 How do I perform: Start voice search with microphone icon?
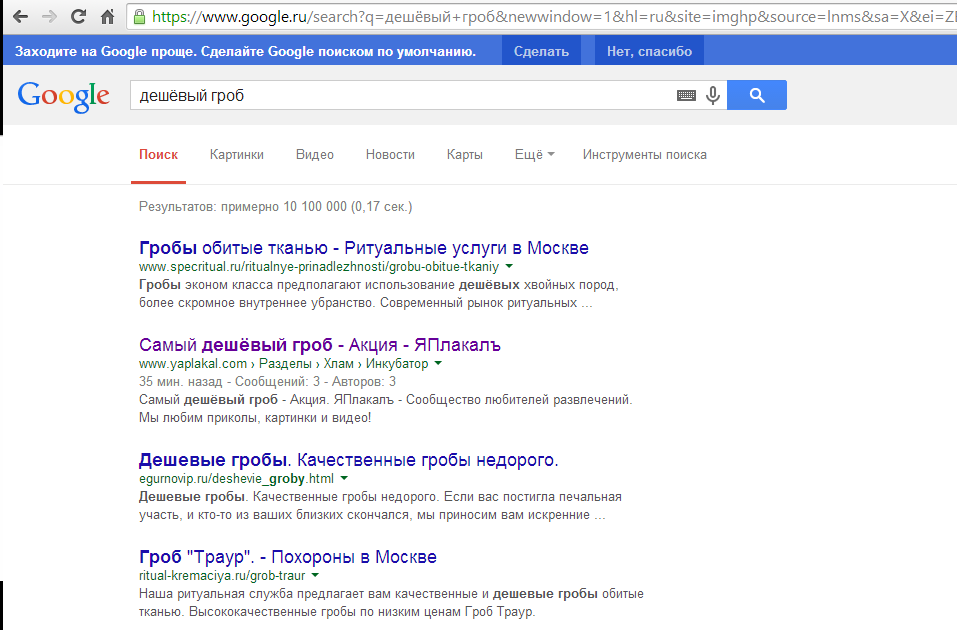point(712,95)
